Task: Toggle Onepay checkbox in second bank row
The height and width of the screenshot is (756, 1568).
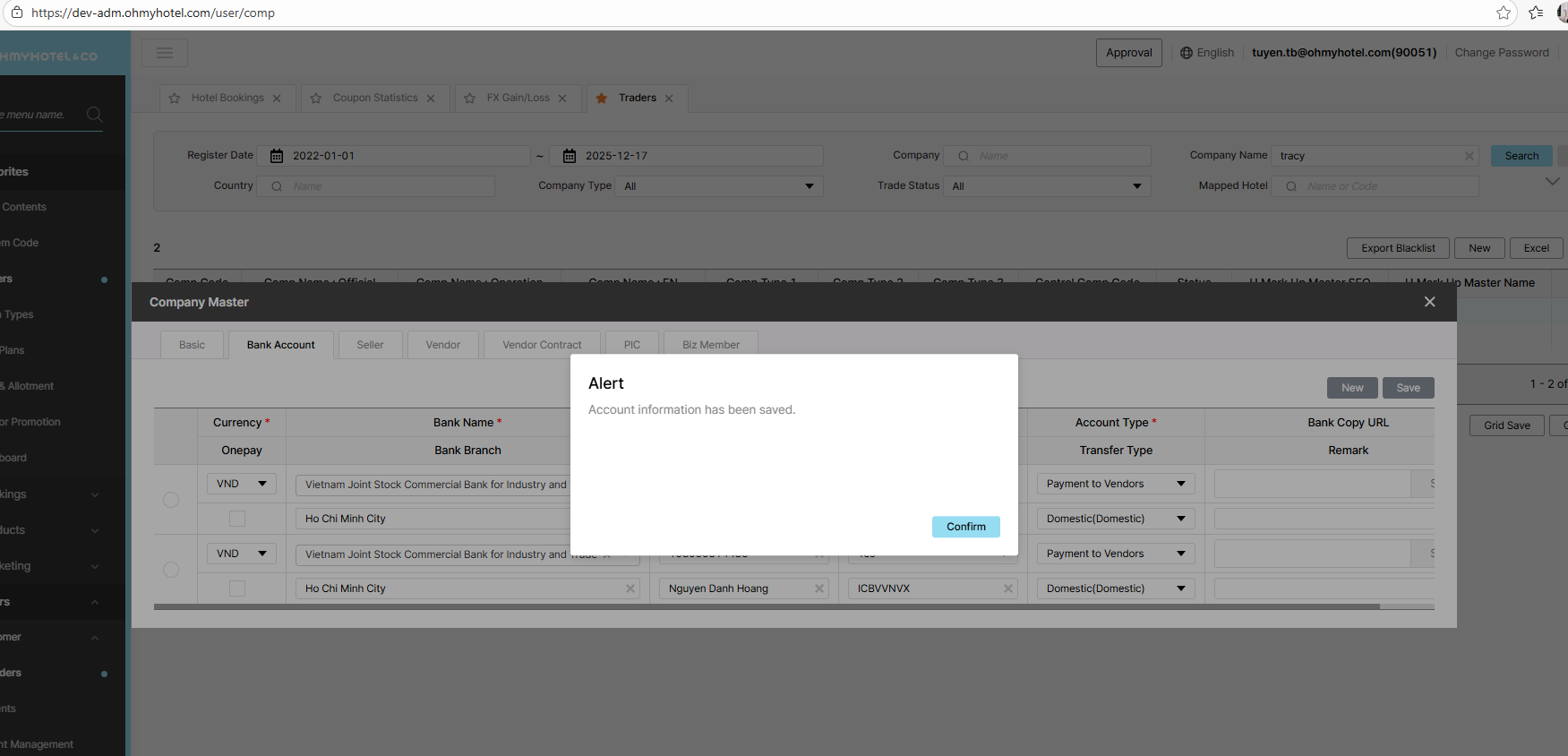Action: click(x=237, y=588)
